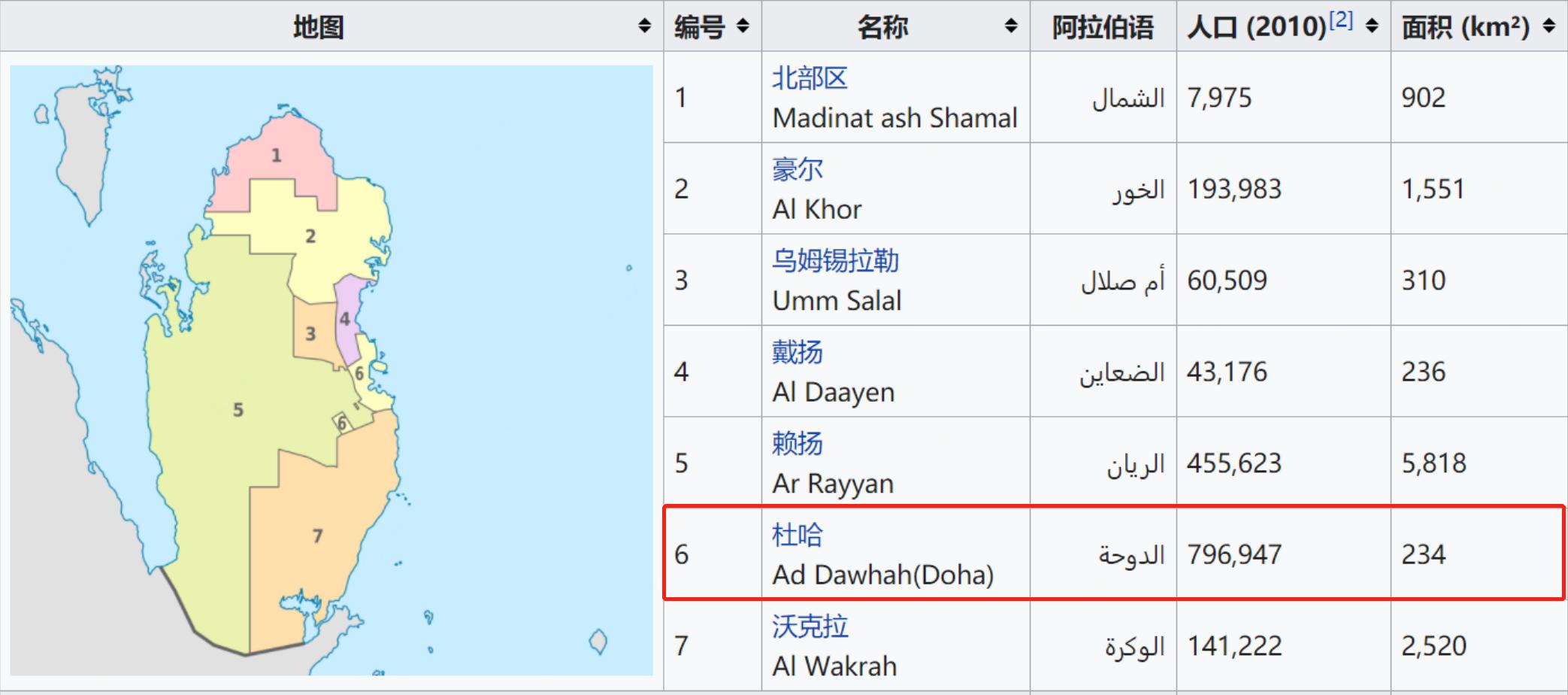Image resolution: width=1568 pixels, height=695 pixels.
Task: Sort table by 名称 column arrows
Action: coord(1011,26)
